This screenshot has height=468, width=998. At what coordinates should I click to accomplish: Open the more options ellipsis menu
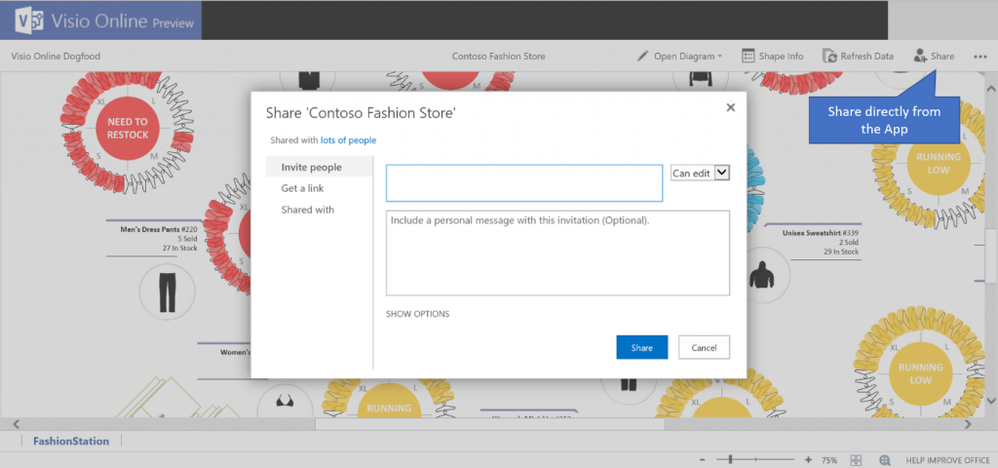[x=980, y=57]
